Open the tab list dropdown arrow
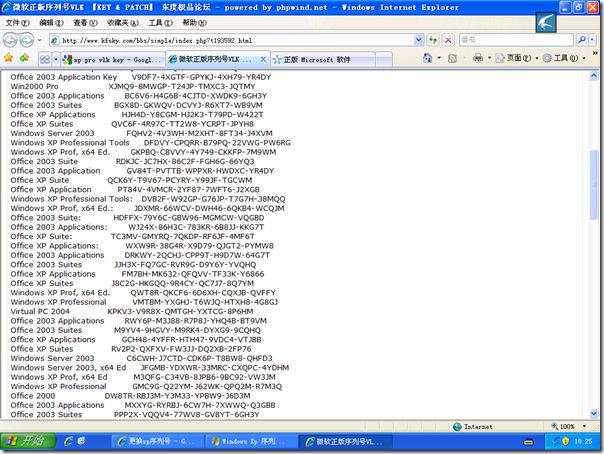The image size is (604, 454). [56, 59]
